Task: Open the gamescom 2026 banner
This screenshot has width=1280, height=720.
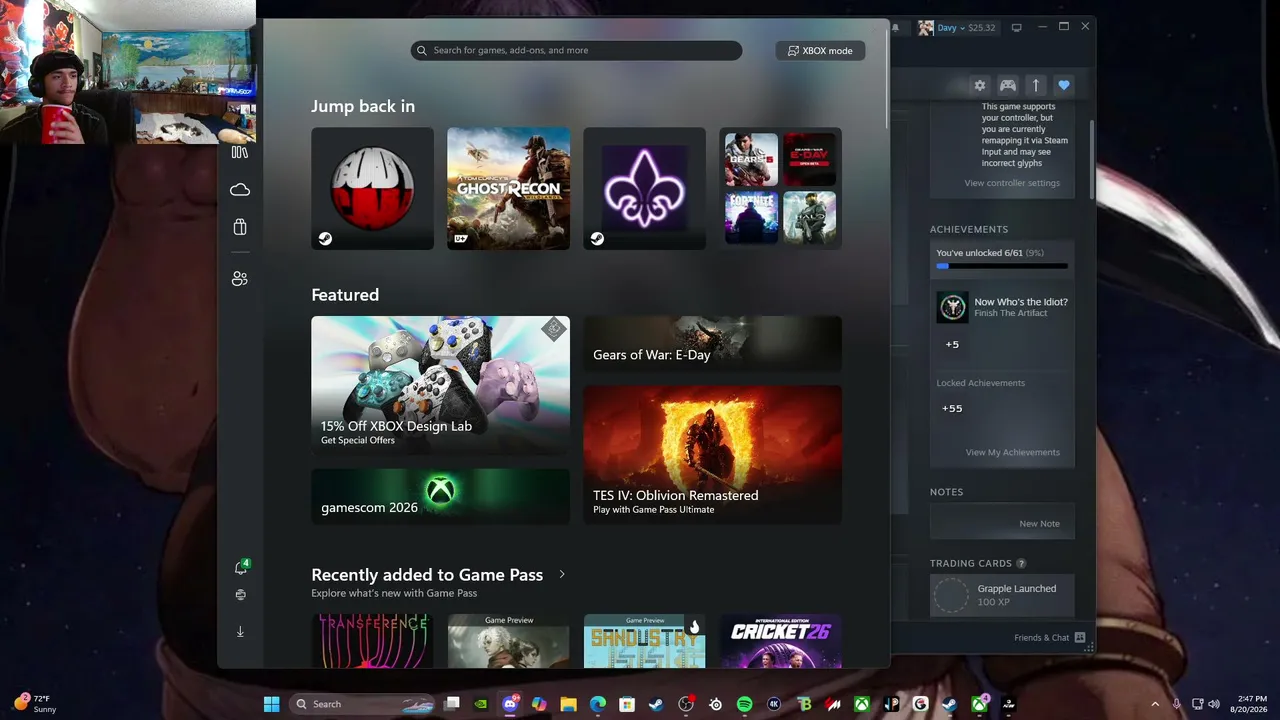Action: coord(440,496)
